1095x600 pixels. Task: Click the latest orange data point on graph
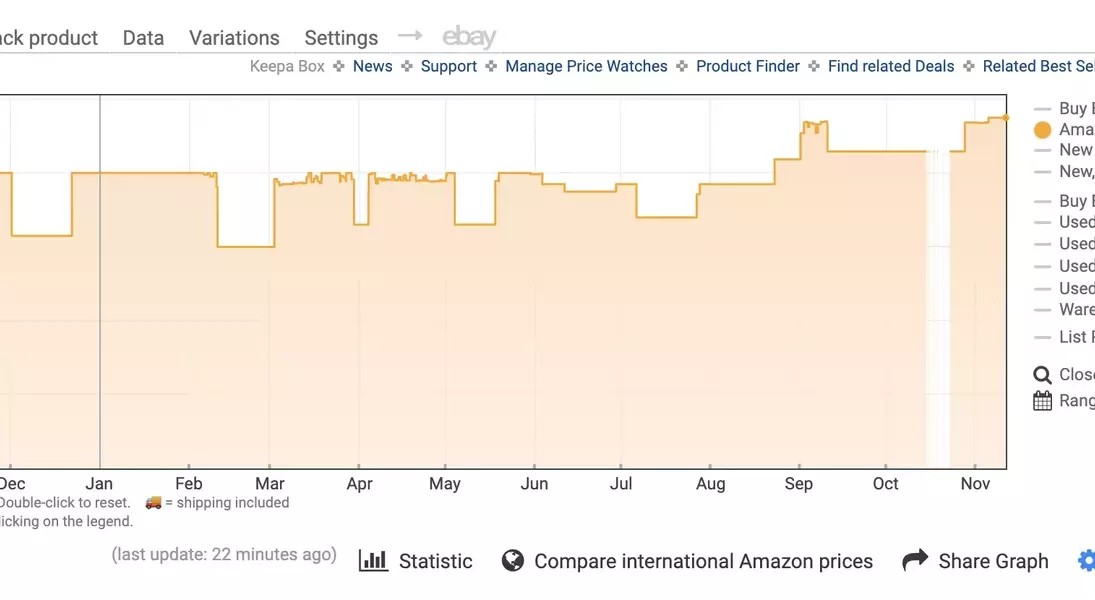tap(1006, 118)
